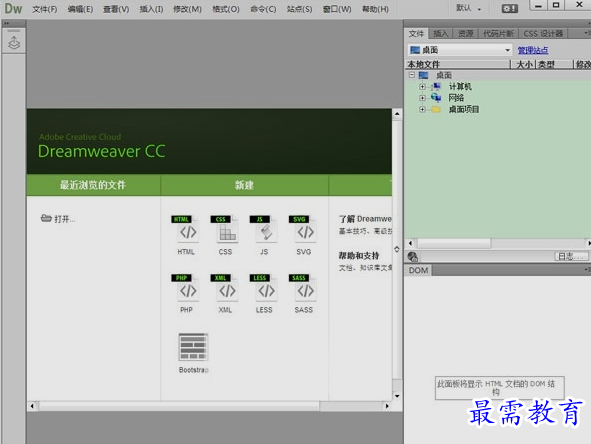Select the 计算机 computer icon
591x444 pixels.
[x=436, y=87]
